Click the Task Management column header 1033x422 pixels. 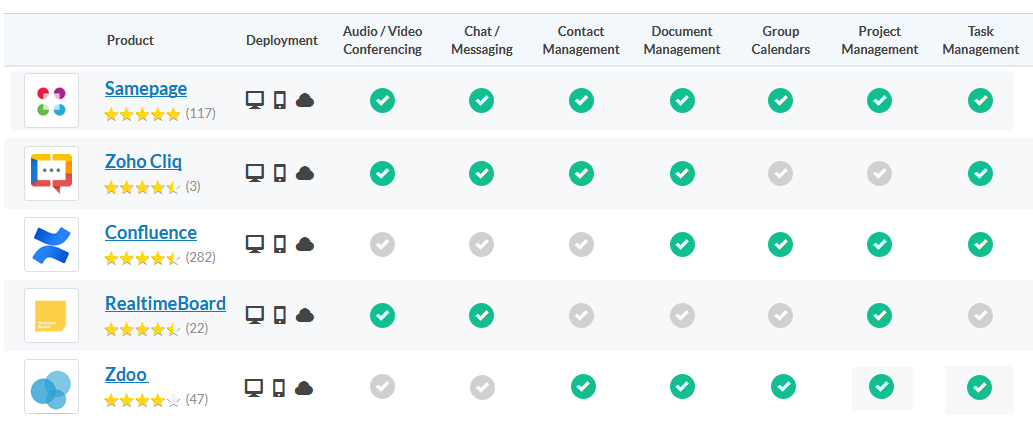point(981,40)
